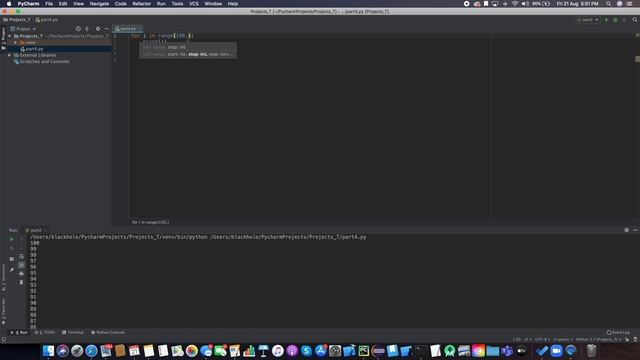Pin the Run tab with pin icon
This screenshot has height=360, width=640.
coord(11,270)
